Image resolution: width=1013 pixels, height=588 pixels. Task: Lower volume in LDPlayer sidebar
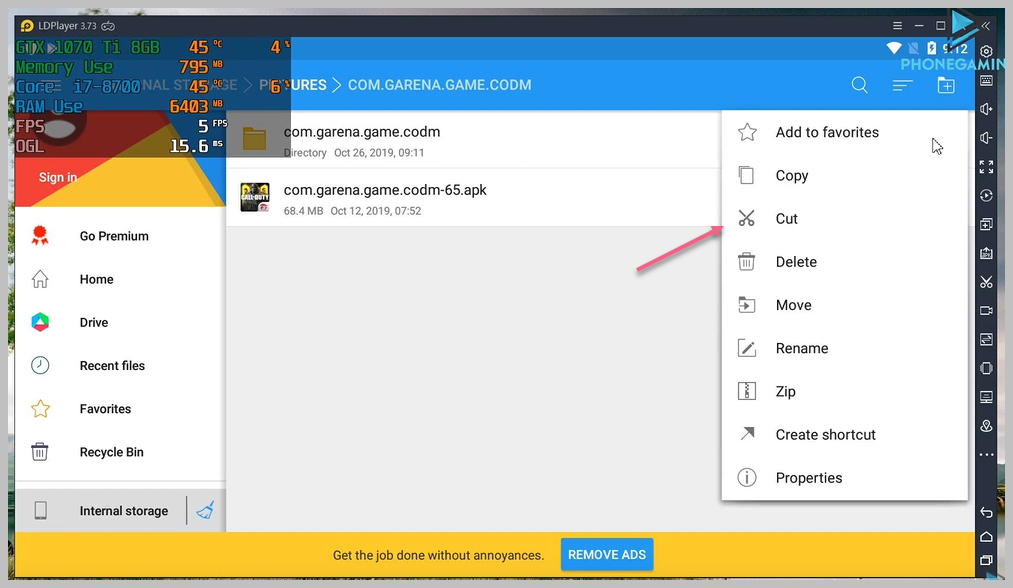pyautogui.click(x=986, y=138)
